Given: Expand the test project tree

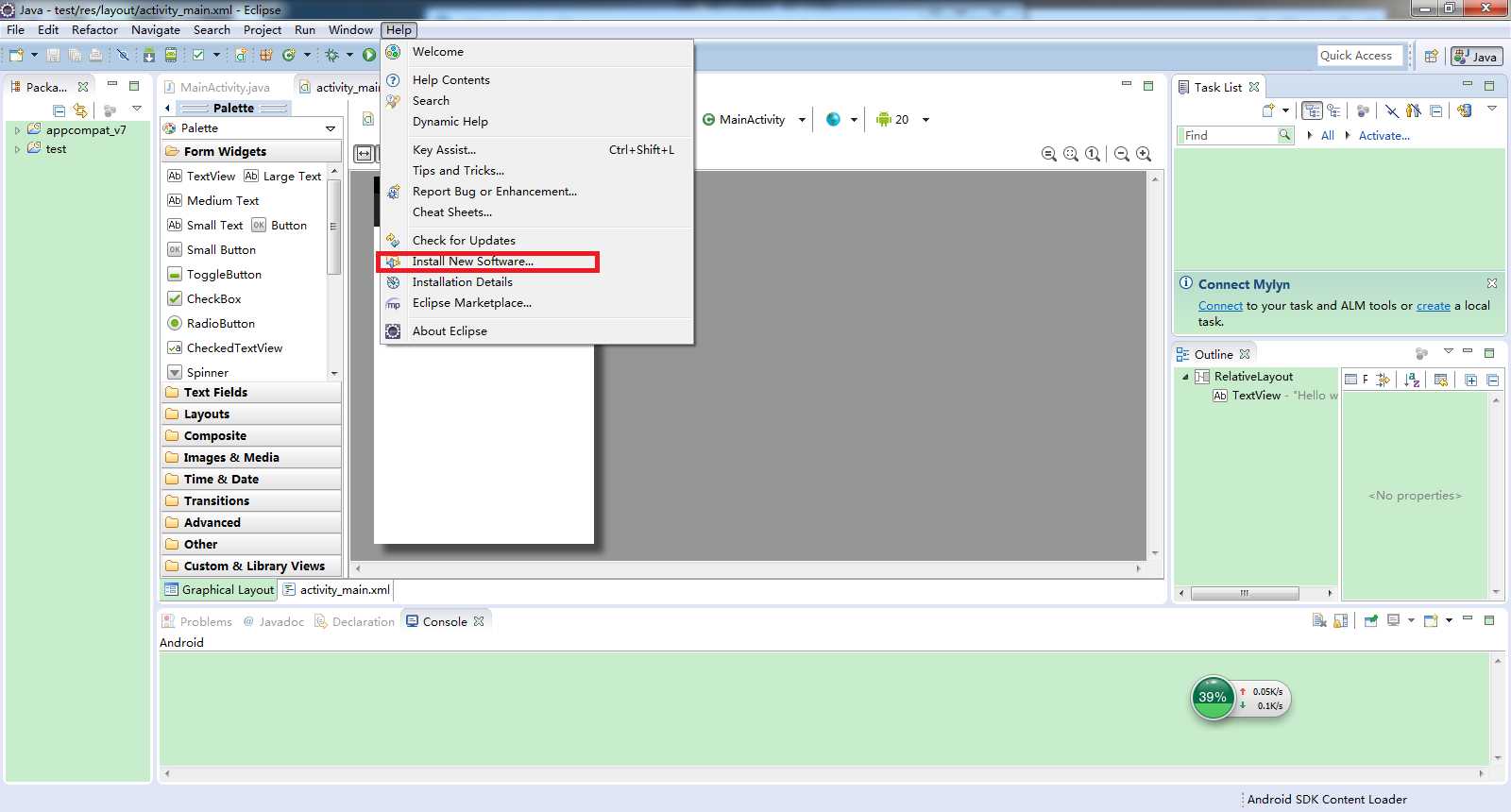Looking at the screenshot, I should coord(17,149).
